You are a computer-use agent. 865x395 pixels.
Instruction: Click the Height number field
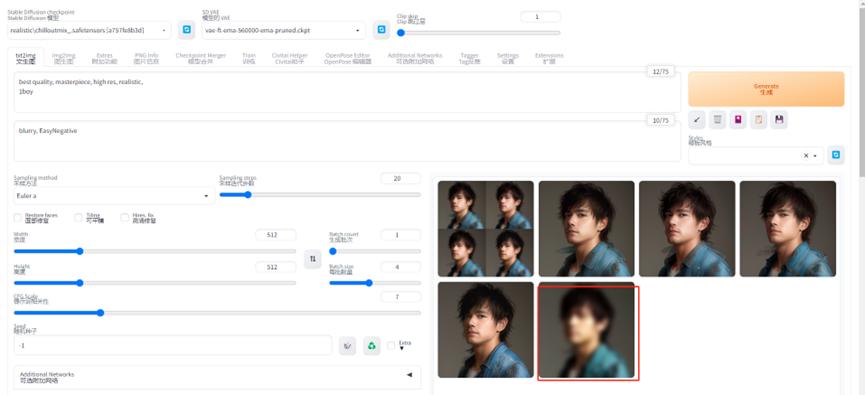(276, 267)
